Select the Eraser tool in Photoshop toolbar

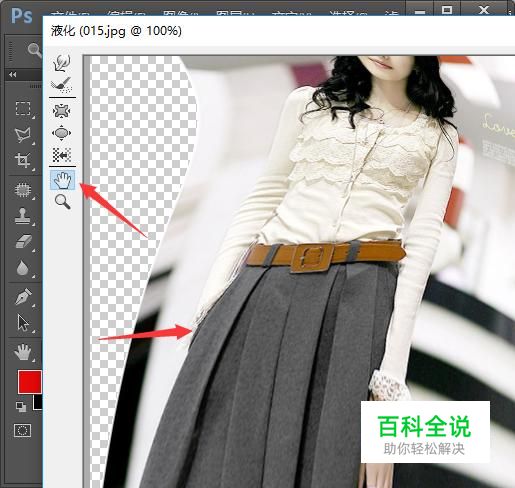click(x=23, y=241)
